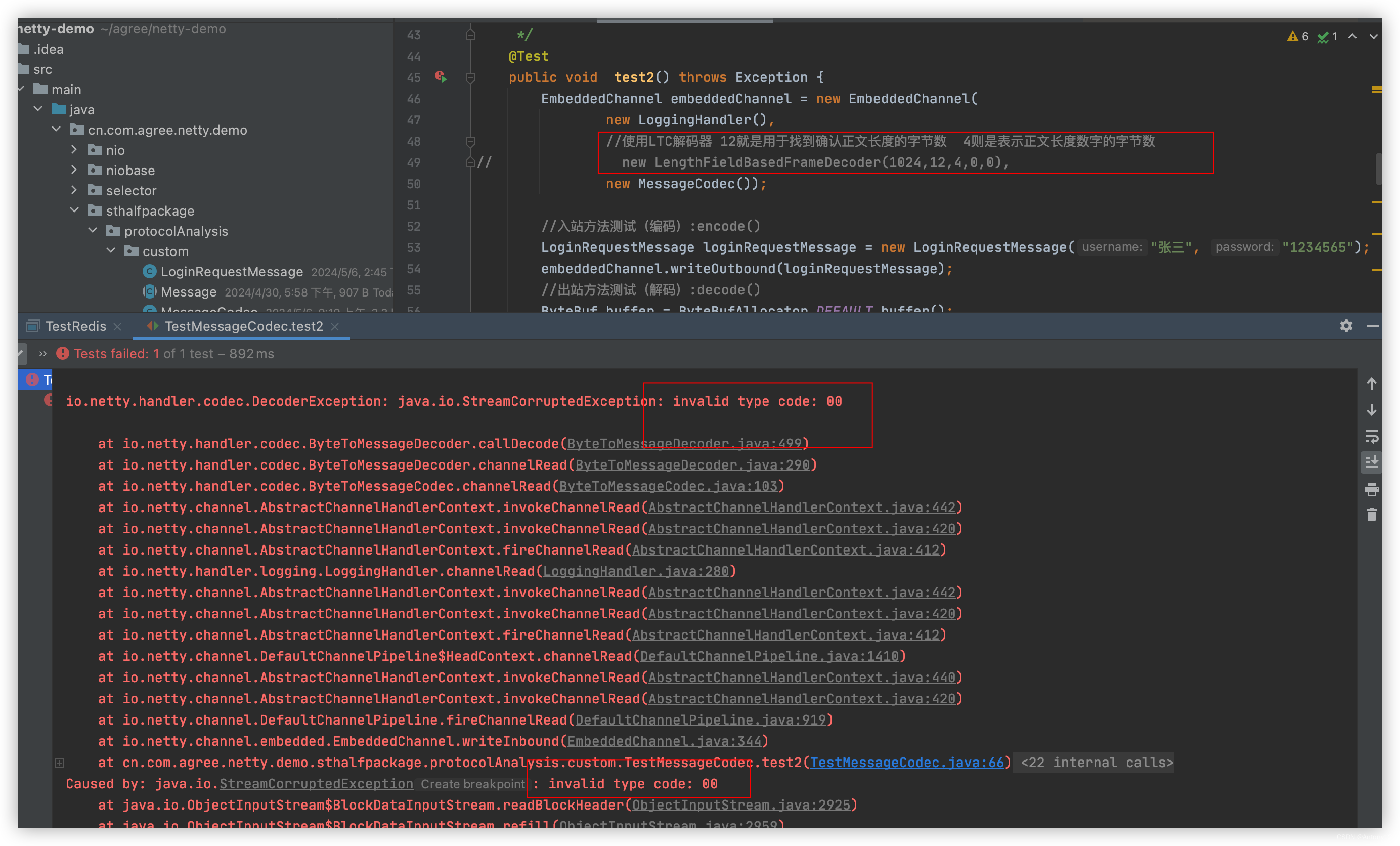Collapse the sthalfpackage package
Viewport: 1400px width, 846px height.
(74, 210)
